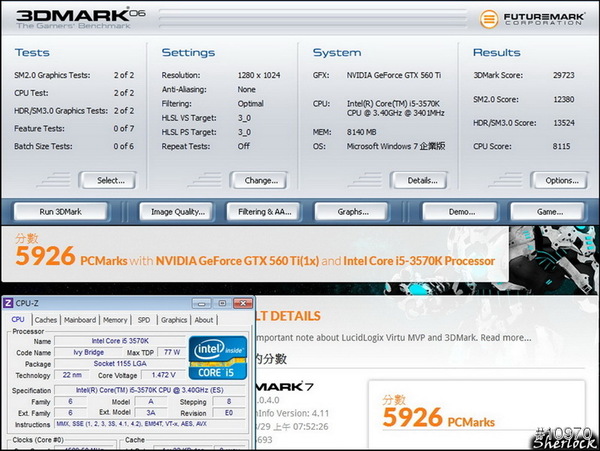600x451 pixels.
Task: Open the Memory tab in CPU-Z
Action: tap(115, 320)
